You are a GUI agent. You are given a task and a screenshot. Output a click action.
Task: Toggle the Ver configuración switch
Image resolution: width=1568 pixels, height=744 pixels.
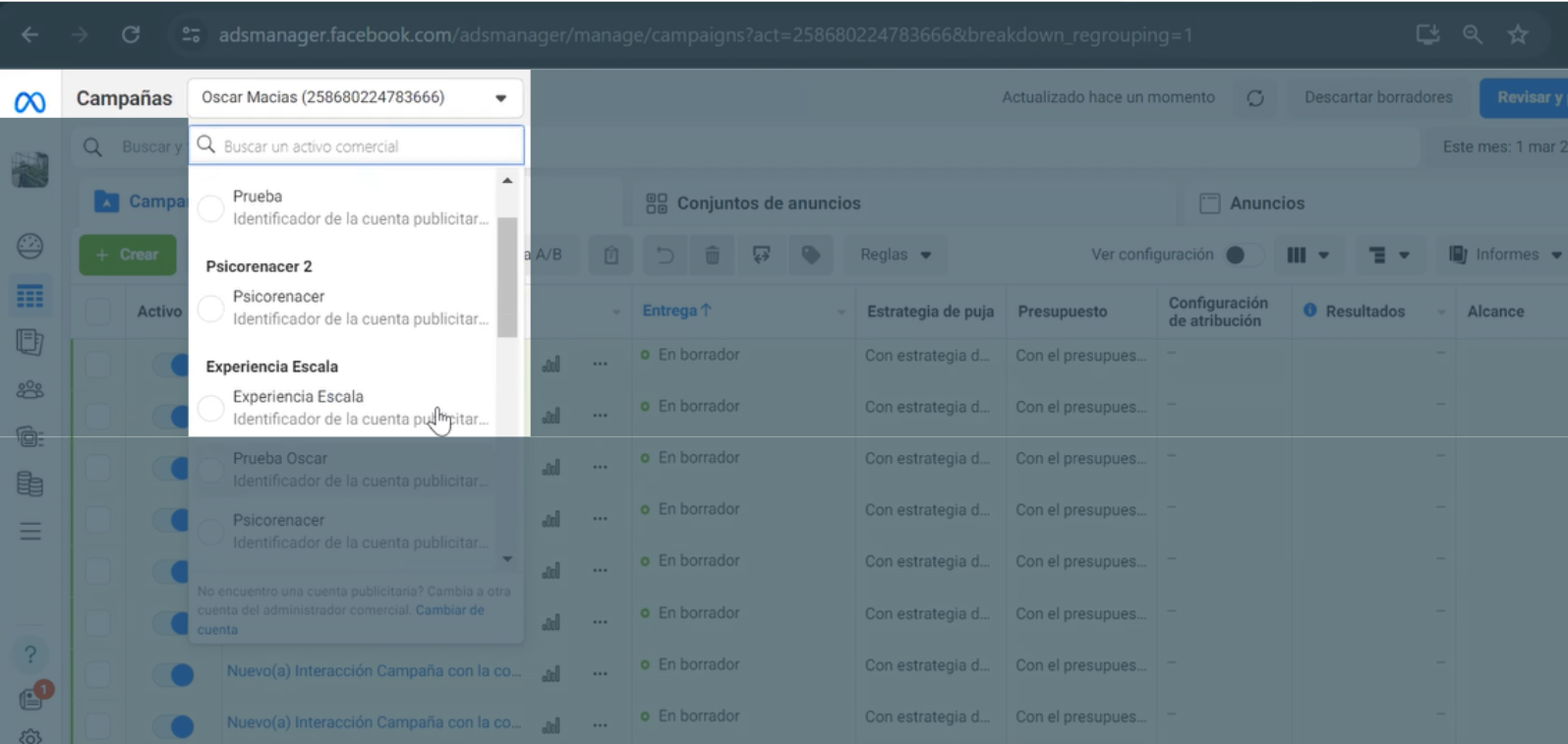pyautogui.click(x=1245, y=255)
